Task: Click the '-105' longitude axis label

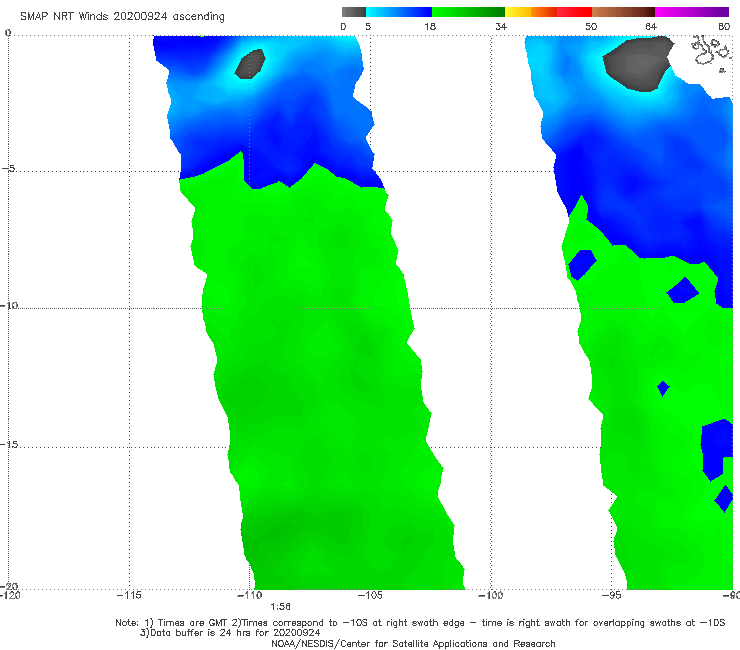Action: click(x=370, y=595)
